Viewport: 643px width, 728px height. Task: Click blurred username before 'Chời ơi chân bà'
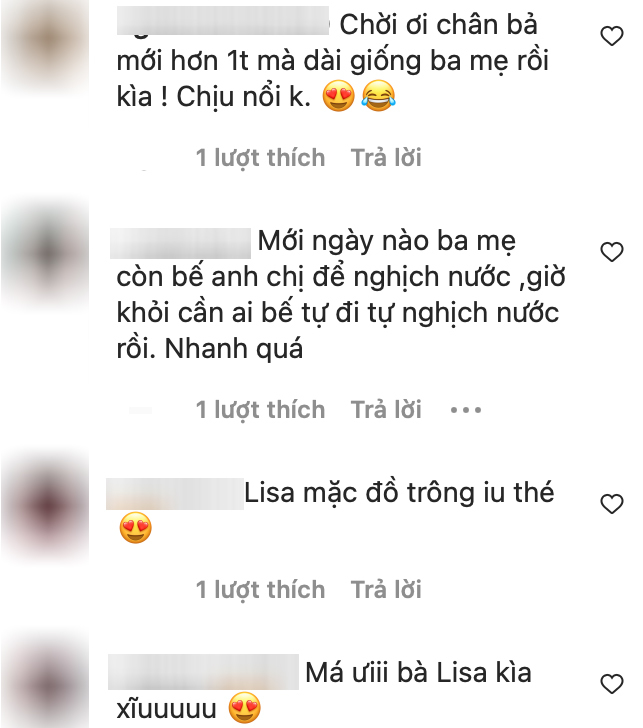click(x=223, y=21)
